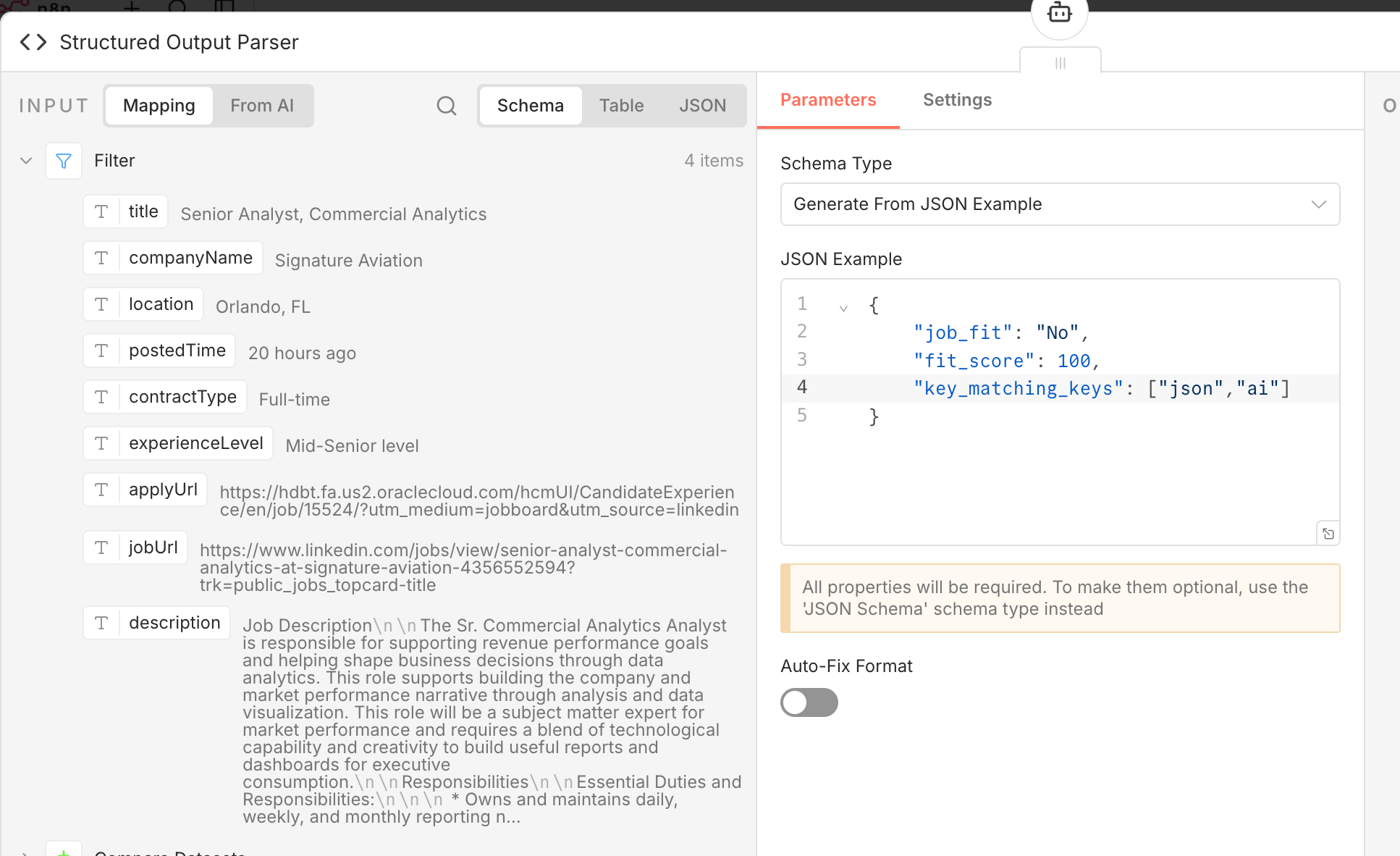
Task: Switch to the Settings tab
Action: pos(957,100)
